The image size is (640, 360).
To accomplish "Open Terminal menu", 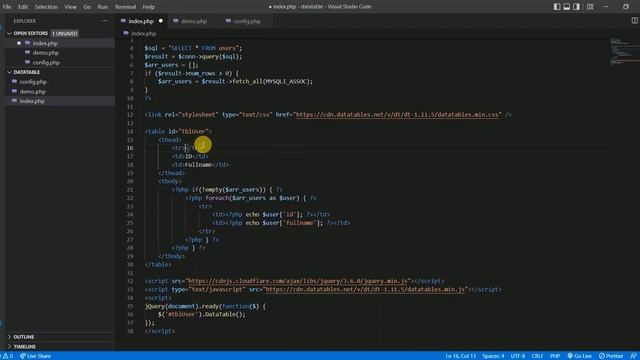I will 125,7.
